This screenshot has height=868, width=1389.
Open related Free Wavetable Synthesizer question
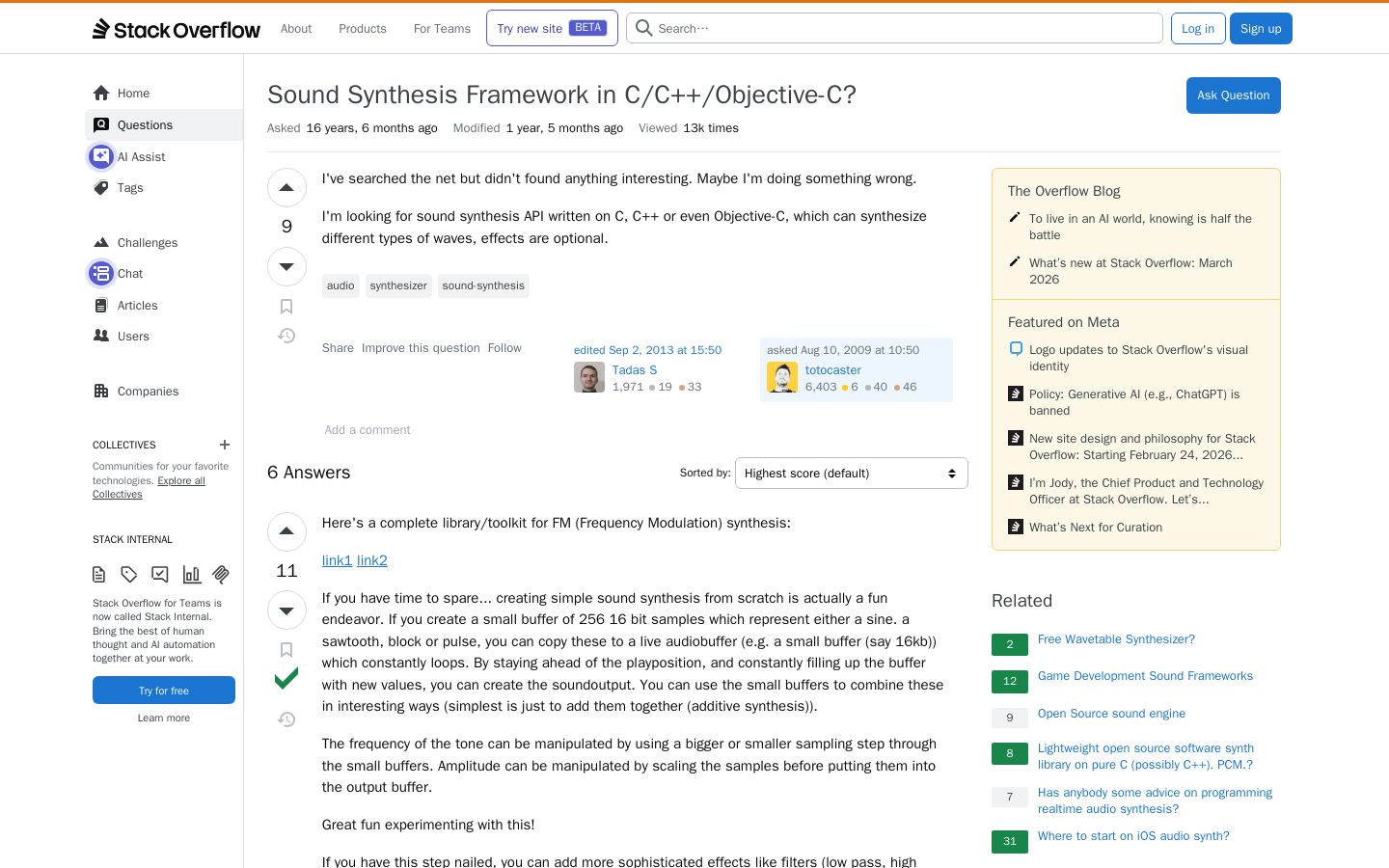pyautogui.click(x=1116, y=639)
